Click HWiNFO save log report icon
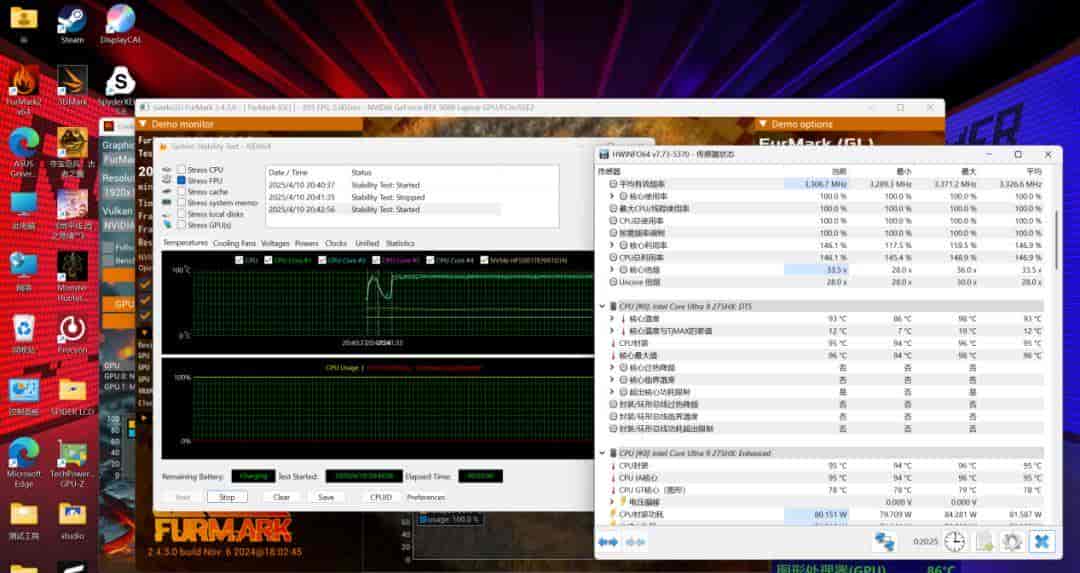 click(984, 542)
